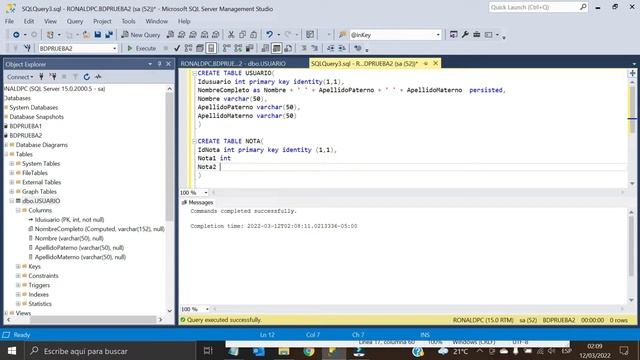Click Display Estimated Execution Plan icon
Image resolution: width=640 pixels, height=360 pixels.
[188, 48]
